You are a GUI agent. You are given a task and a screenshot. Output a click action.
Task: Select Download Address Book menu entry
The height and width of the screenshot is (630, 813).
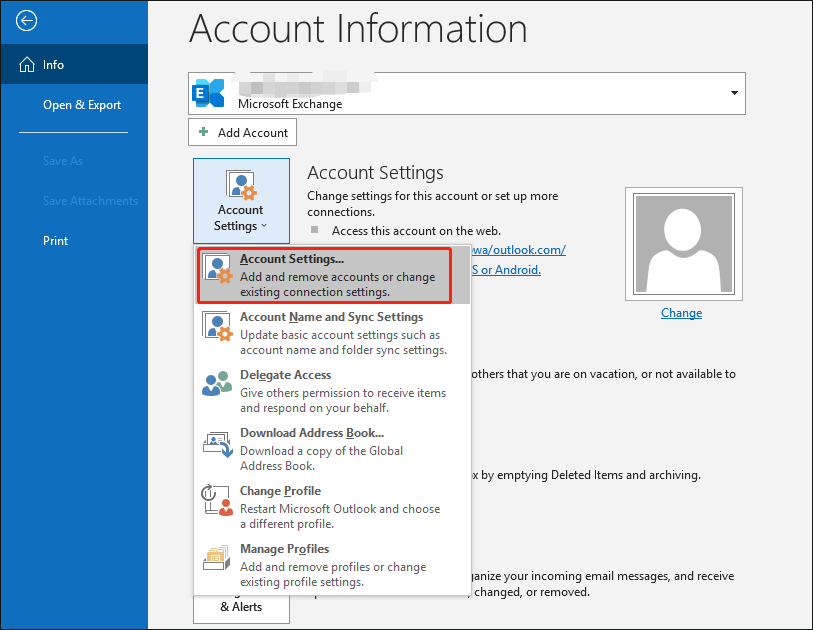pyautogui.click(x=312, y=433)
